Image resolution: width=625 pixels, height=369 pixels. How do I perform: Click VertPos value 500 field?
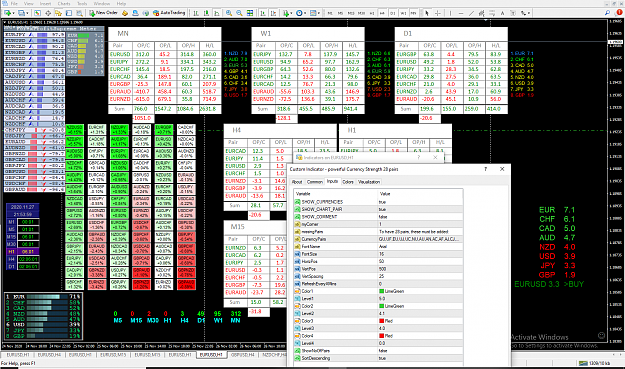click(x=420, y=269)
